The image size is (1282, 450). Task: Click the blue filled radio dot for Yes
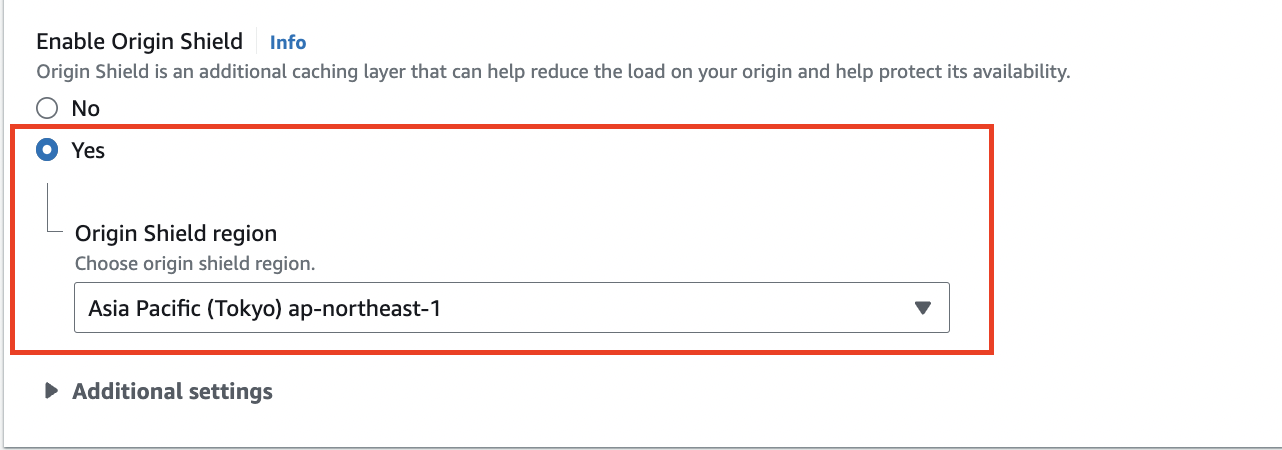pyautogui.click(x=47, y=150)
